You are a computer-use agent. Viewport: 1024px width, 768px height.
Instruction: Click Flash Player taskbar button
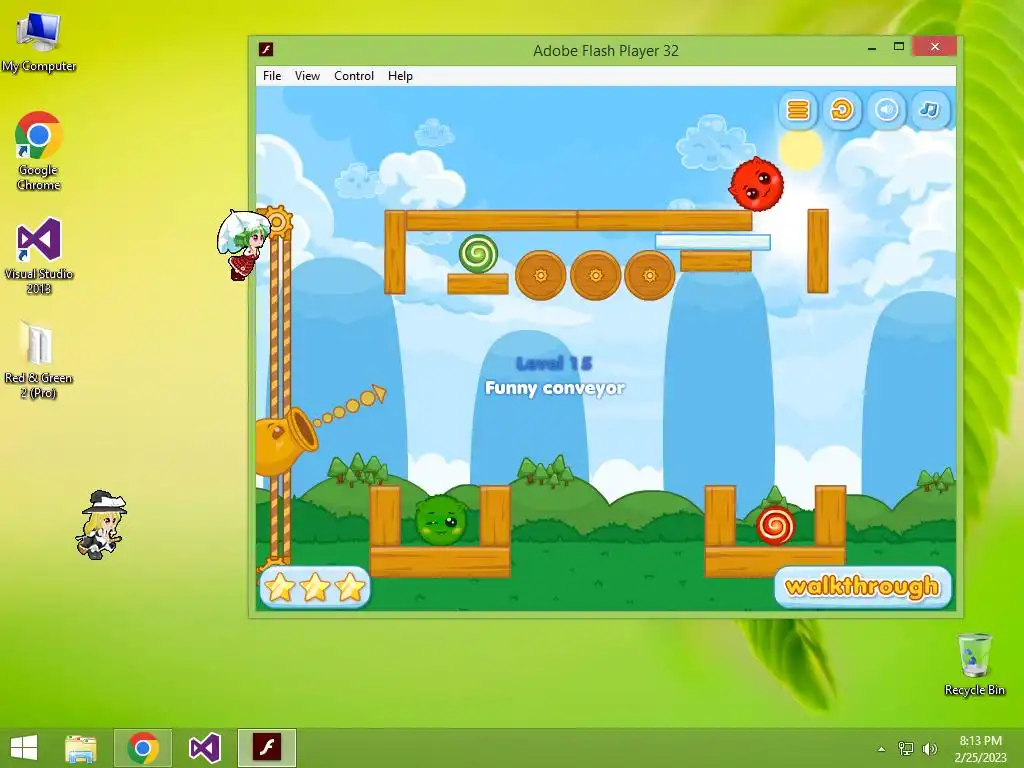pyautogui.click(x=266, y=748)
